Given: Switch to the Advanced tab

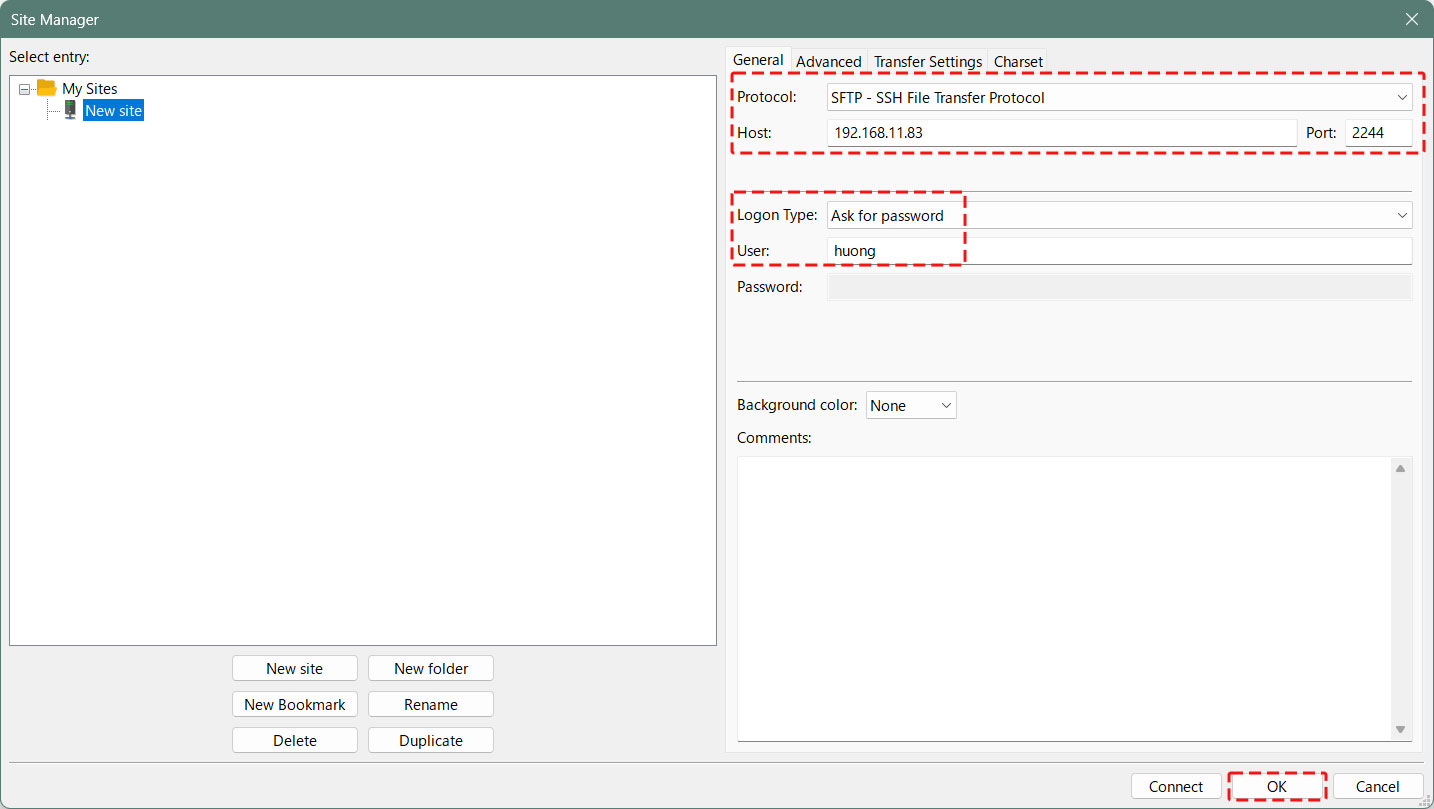Looking at the screenshot, I should click(x=828, y=62).
